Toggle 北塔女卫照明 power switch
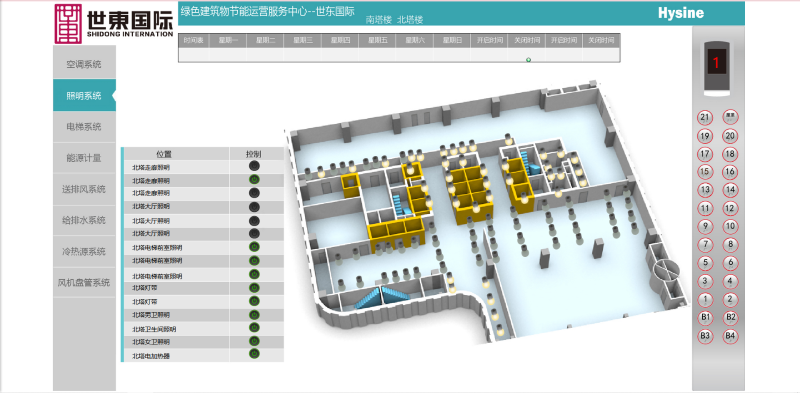Image resolution: width=800 pixels, height=393 pixels. 254,341
